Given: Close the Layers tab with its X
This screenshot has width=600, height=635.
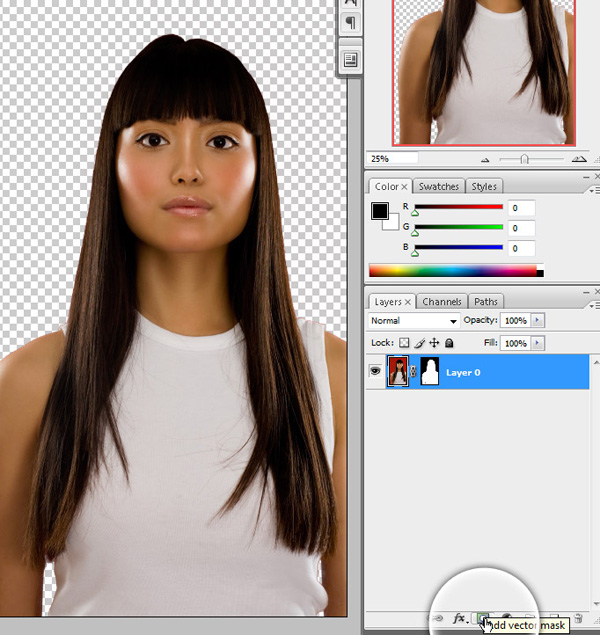Looking at the screenshot, I should (408, 302).
